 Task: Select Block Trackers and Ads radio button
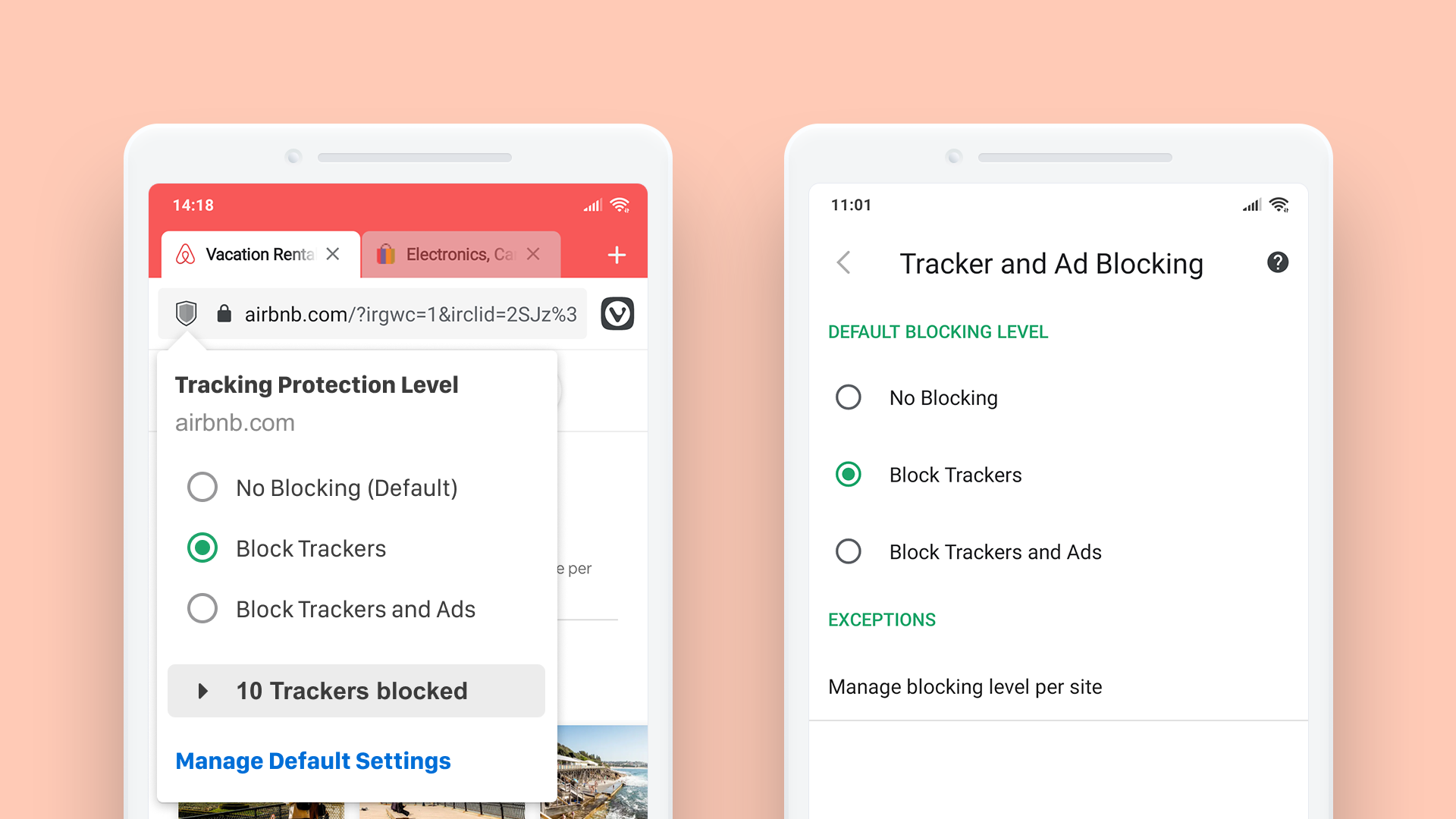pyautogui.click(x=849, y=552)
